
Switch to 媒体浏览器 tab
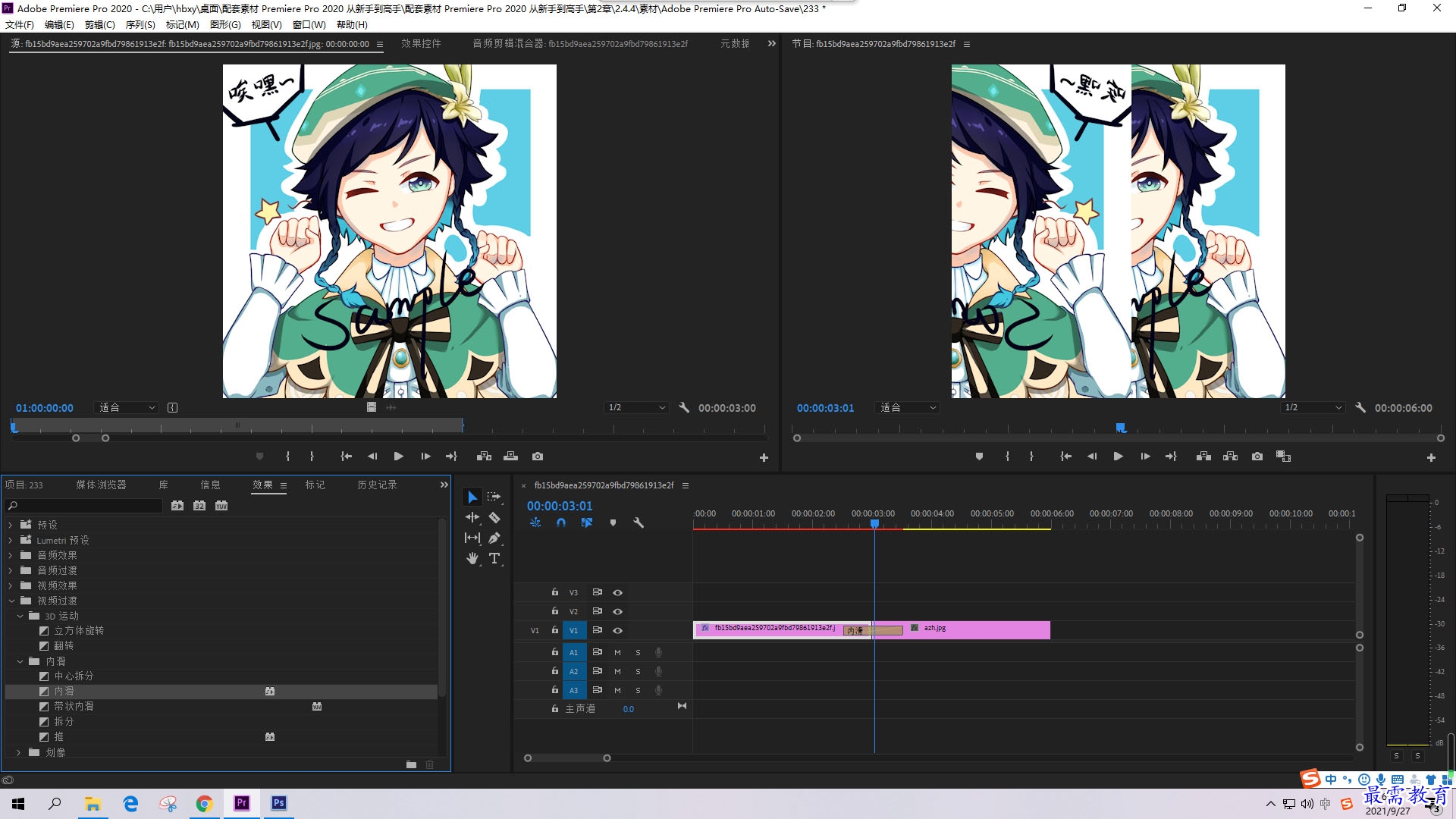click(x=101, y=485)
